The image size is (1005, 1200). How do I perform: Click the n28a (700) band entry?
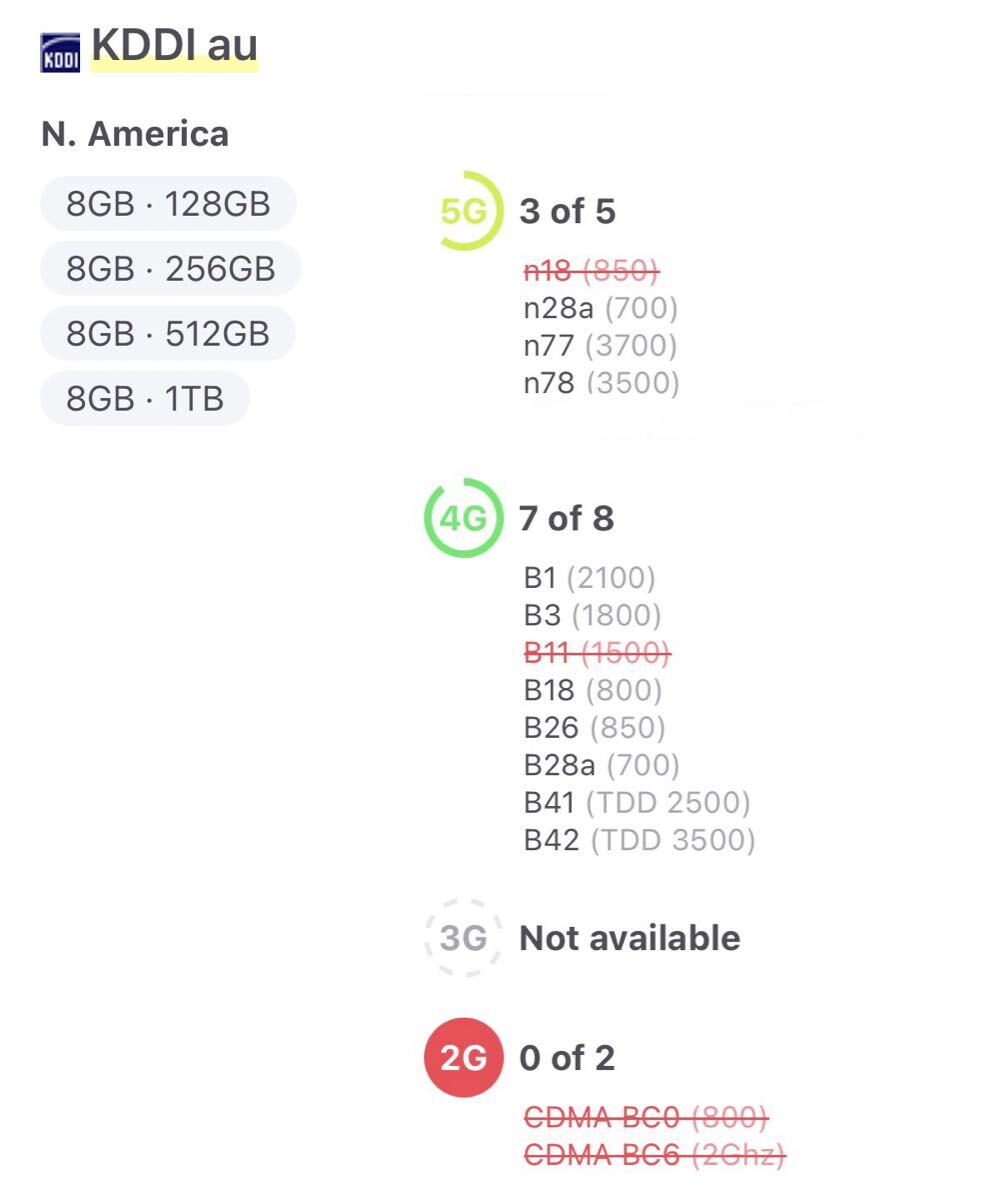(x=601, y=308)
